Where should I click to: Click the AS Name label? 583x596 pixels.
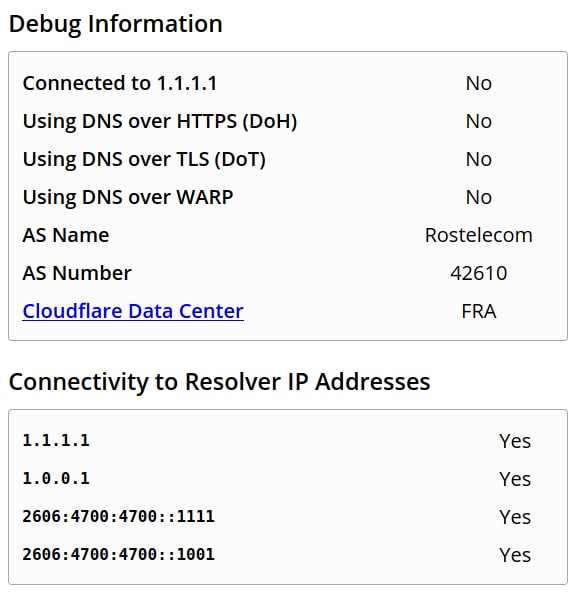[66, 235]
